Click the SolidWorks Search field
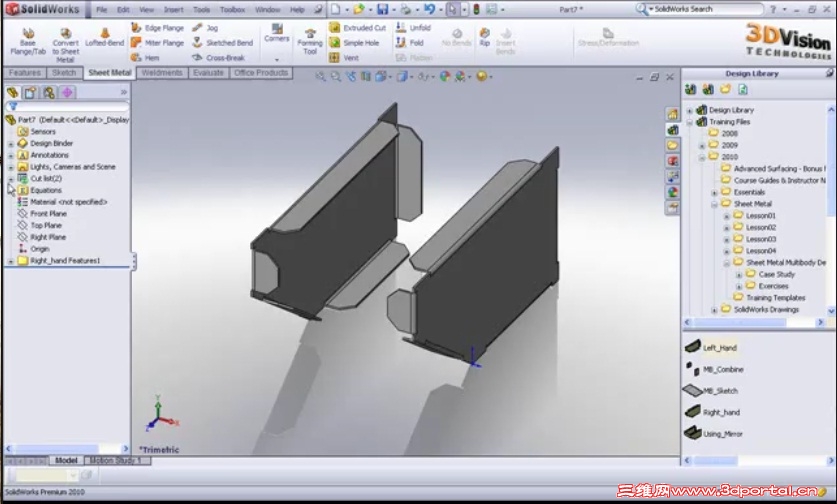837x504 pixels. pos(705,9)
